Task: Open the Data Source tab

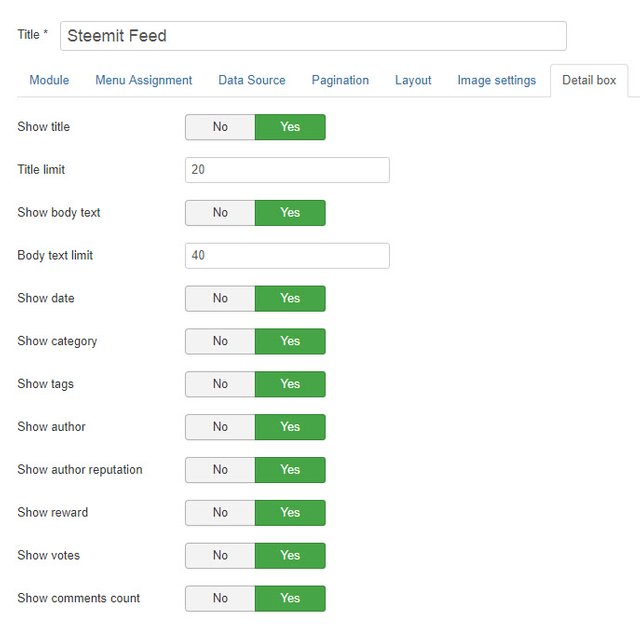Action: tap(252, 80)
